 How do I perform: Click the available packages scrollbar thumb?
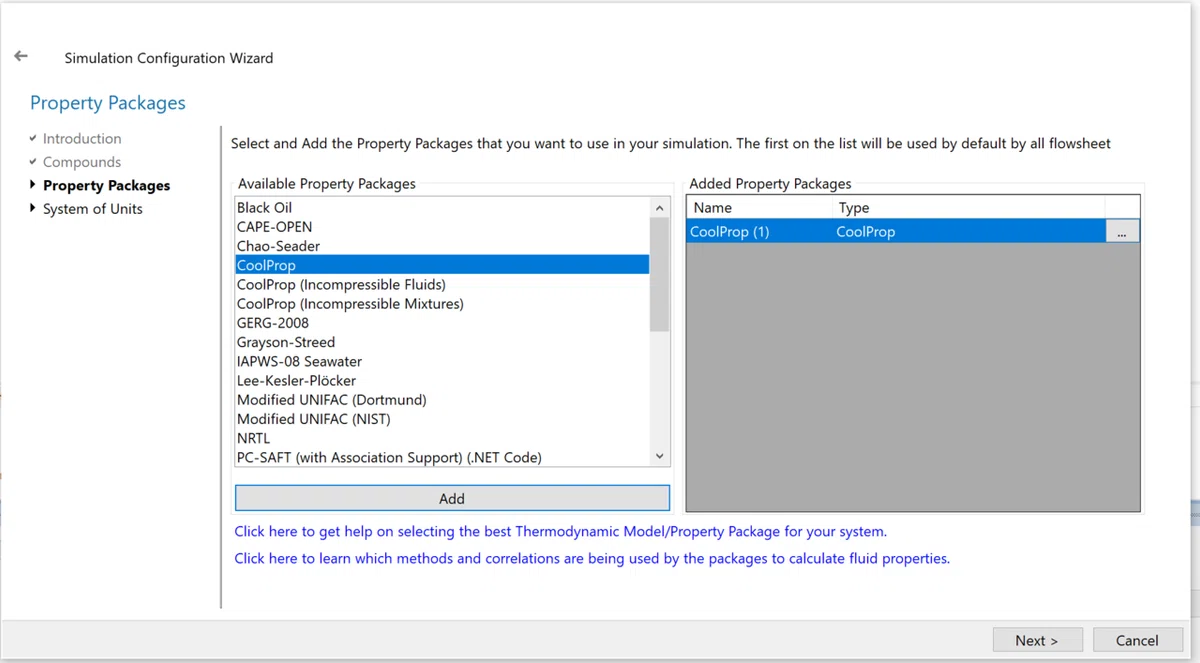point(659,274)
